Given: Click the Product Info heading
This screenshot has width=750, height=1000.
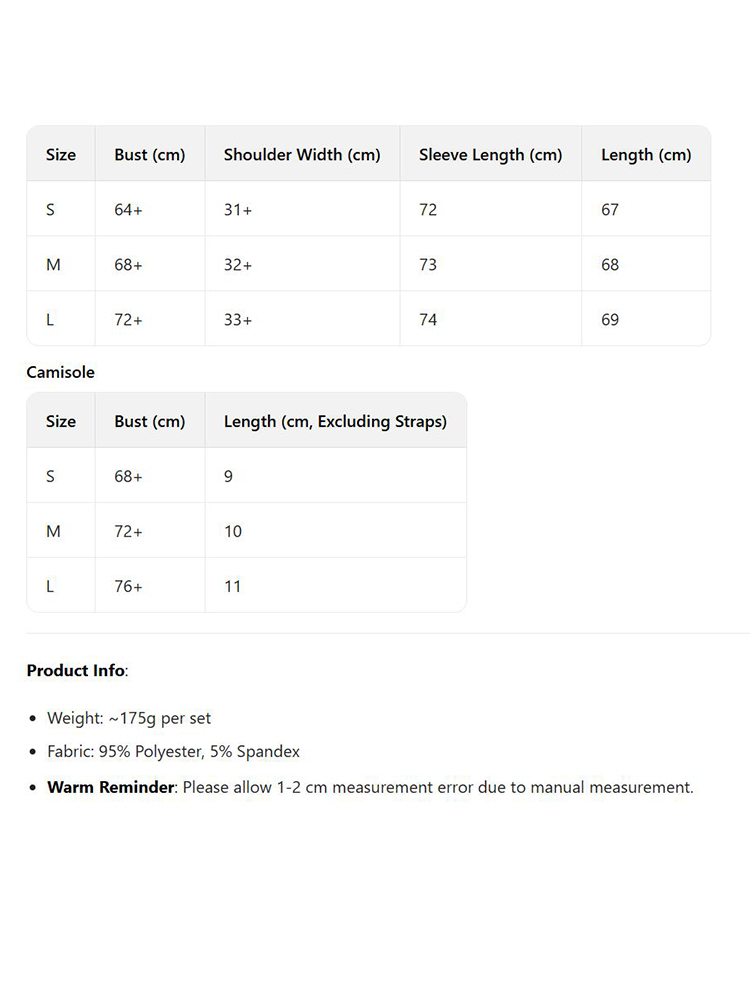Looking at the screenshot, I should (77, 670).
